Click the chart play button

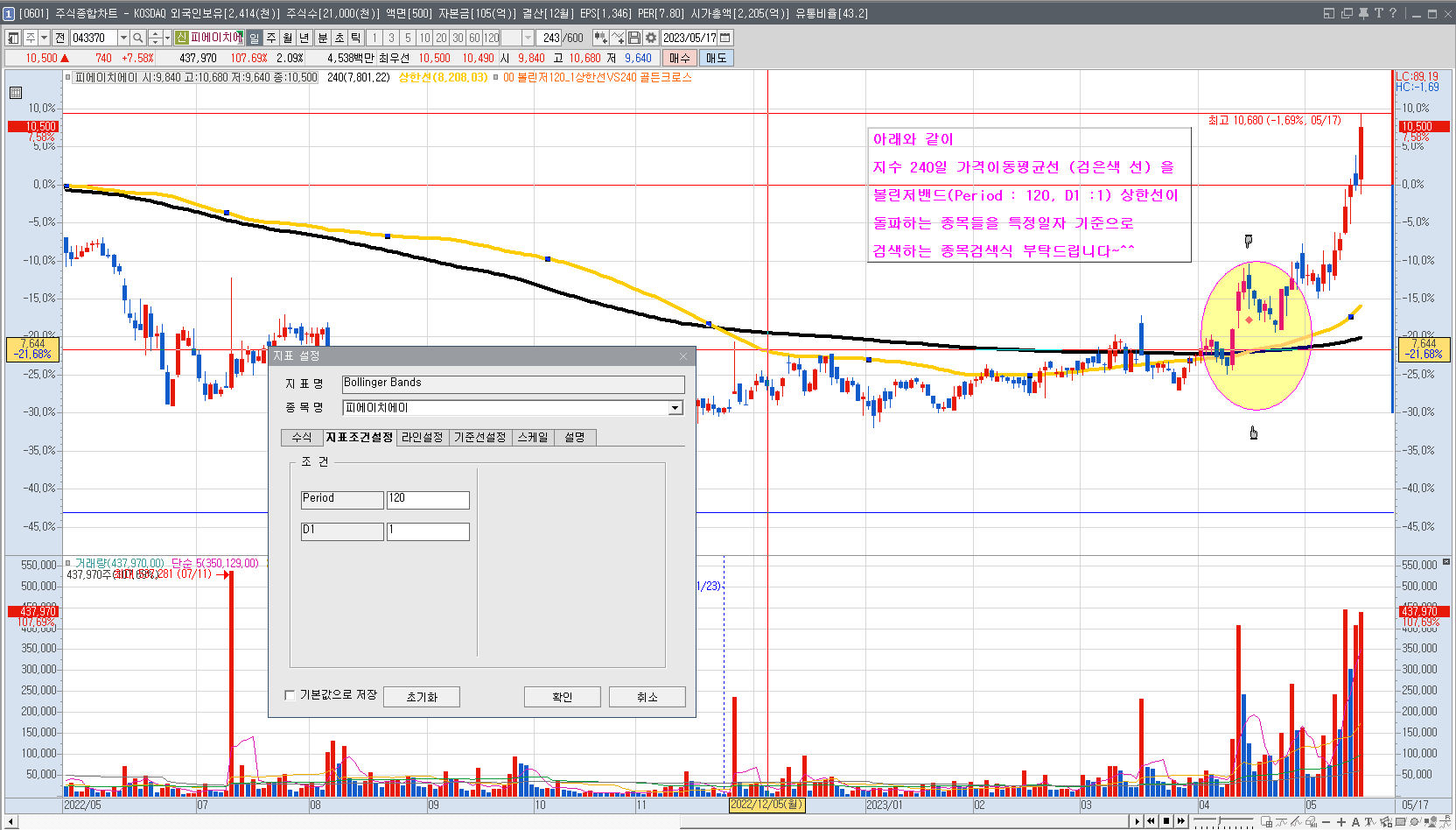point(1137,821)
